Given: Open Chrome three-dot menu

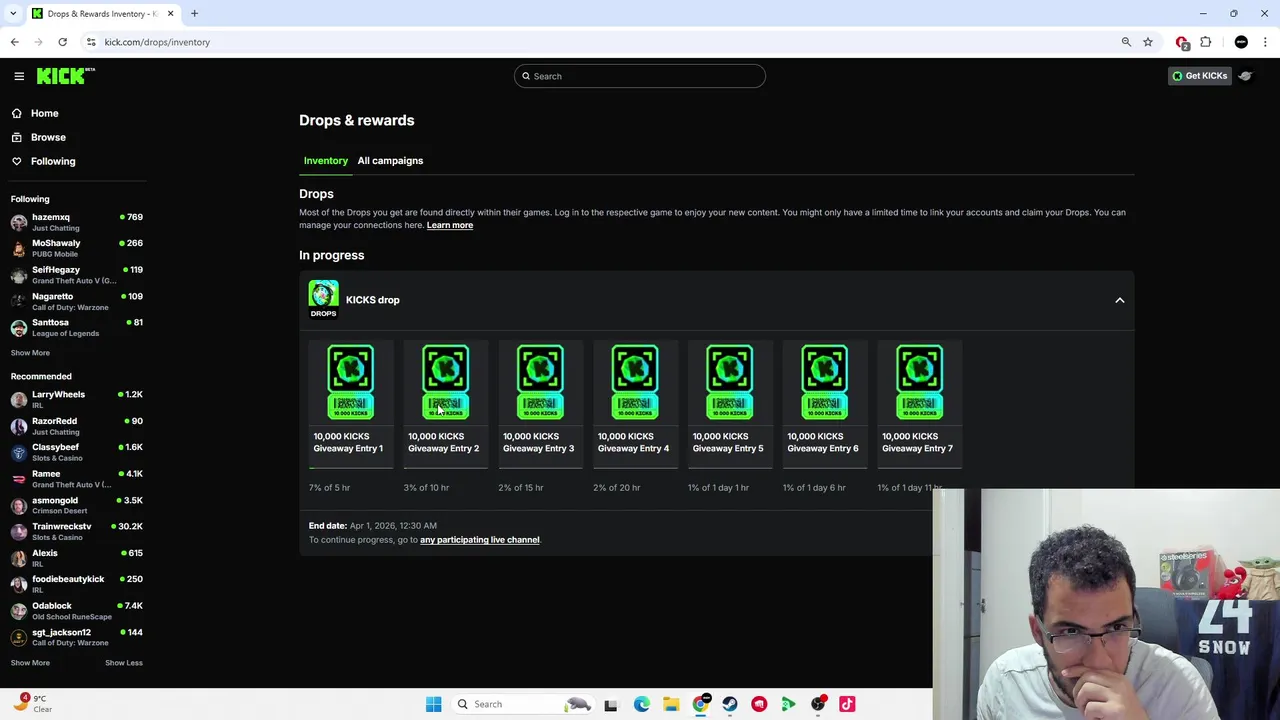Looking at the screenshot, I should (x=1265, y=42).
